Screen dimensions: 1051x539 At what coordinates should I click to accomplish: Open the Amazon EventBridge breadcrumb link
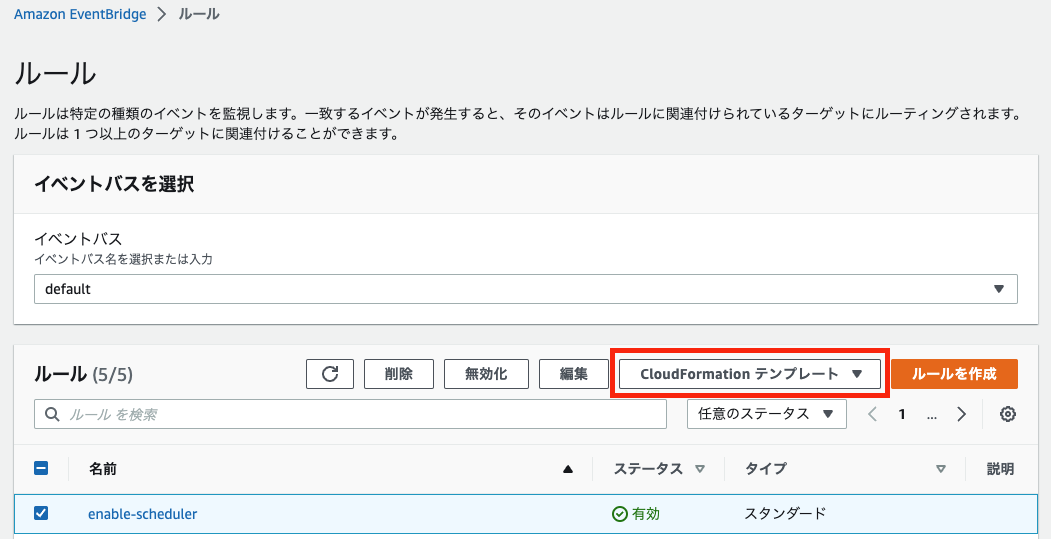point(80,14)
